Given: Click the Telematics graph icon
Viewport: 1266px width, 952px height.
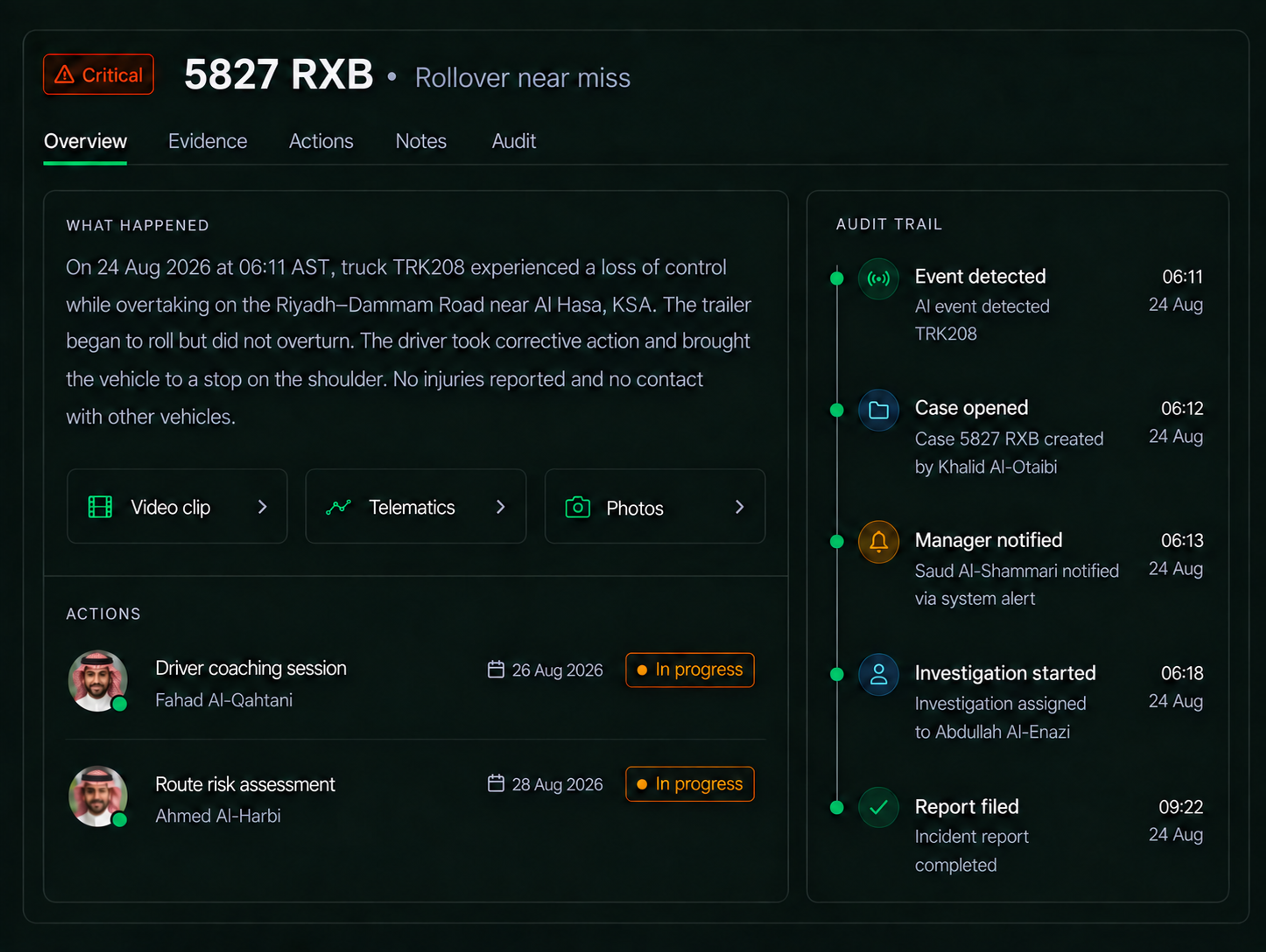Looking at the screenshot, I should (338, 507).
